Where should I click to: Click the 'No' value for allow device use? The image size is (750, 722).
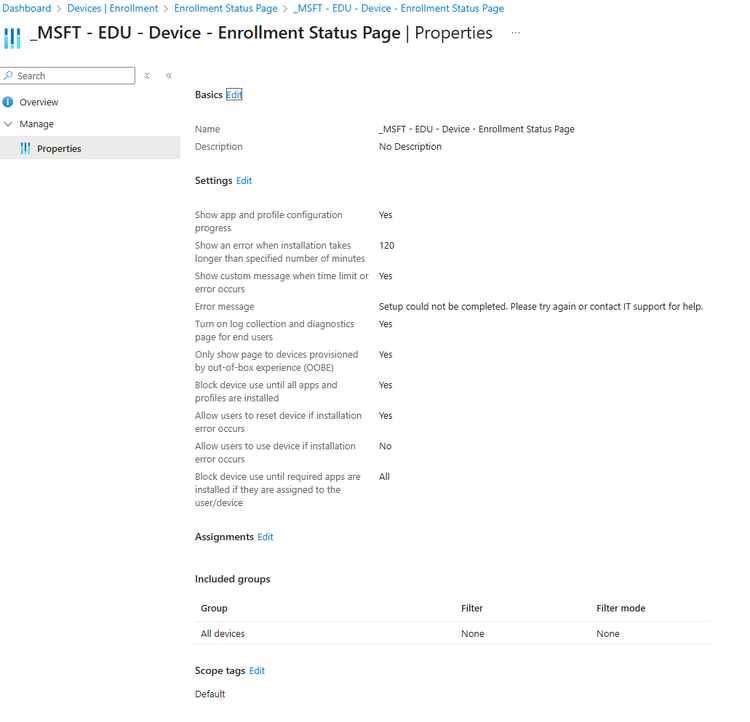(x=385, y=446)
